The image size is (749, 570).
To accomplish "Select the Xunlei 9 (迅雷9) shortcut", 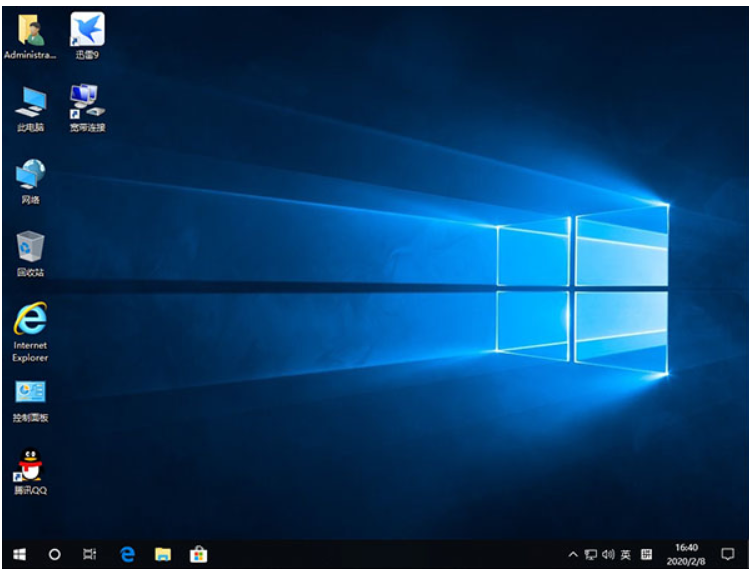I will click(87, 31).
